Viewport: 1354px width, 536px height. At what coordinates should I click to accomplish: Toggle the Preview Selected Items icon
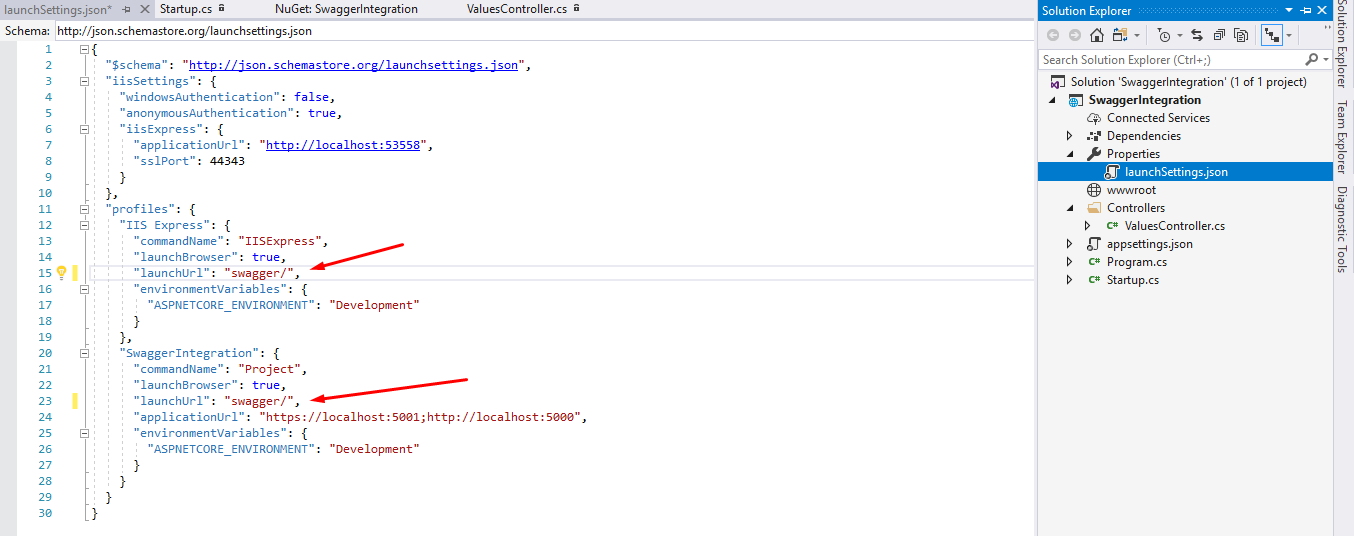pos(1272,35)
